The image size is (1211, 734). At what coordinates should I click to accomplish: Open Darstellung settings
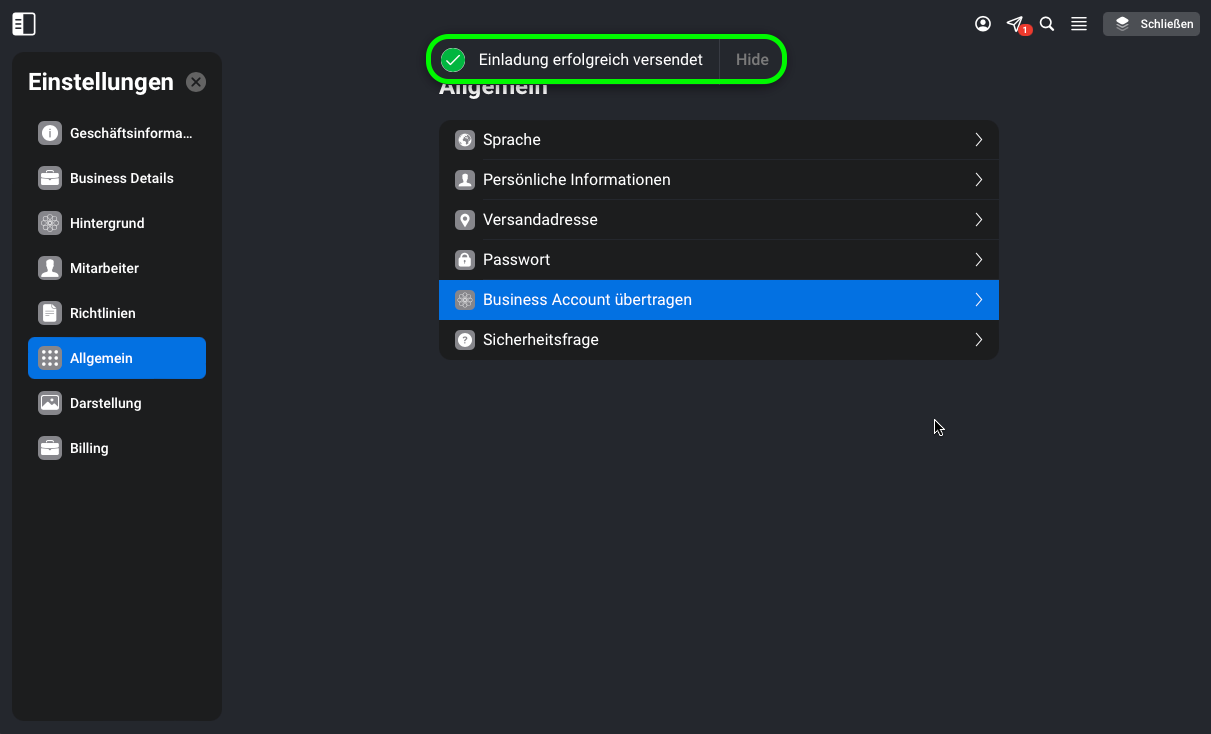117,403
